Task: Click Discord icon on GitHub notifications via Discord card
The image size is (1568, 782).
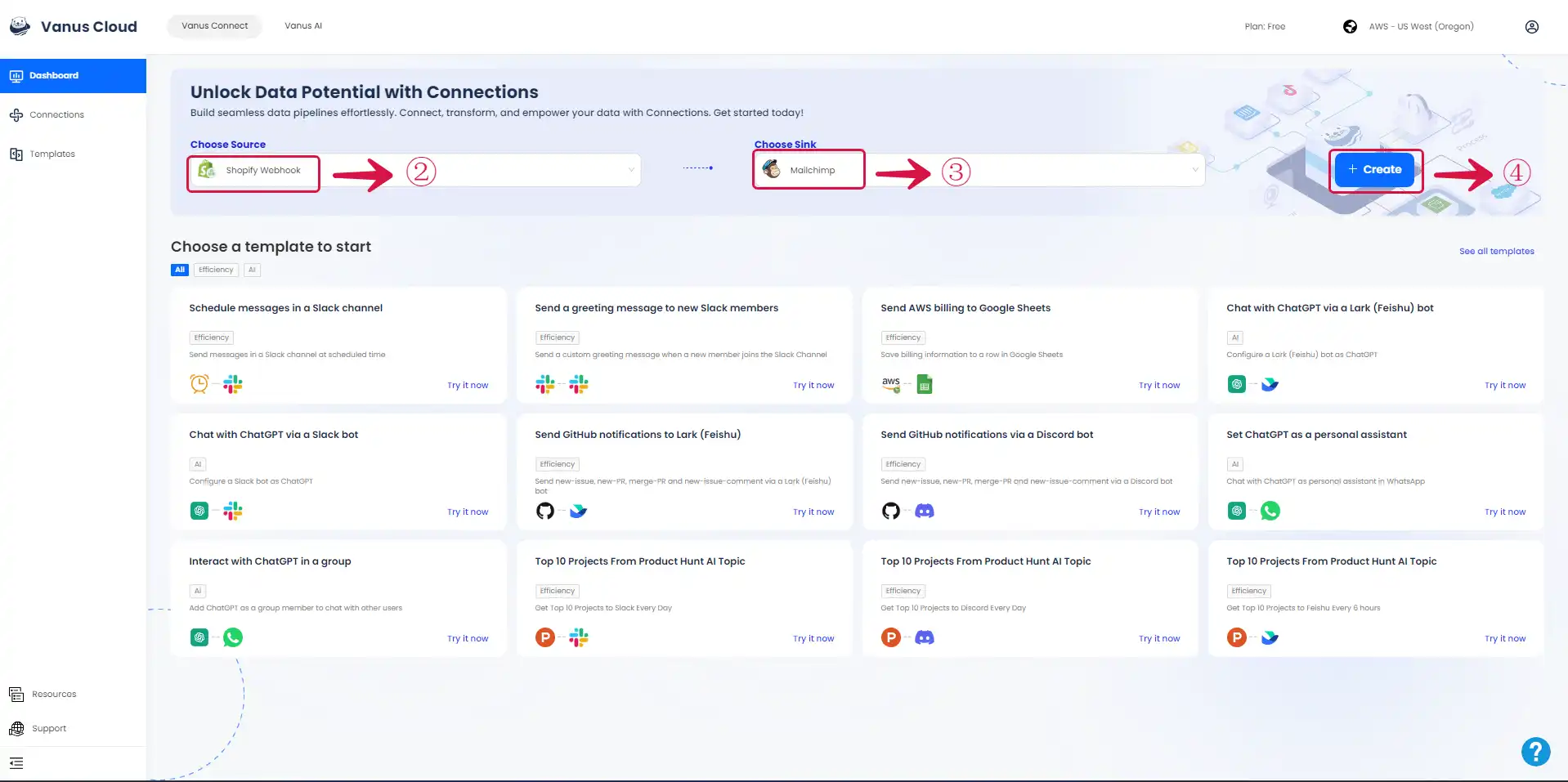Action: click(x=925, y=511)
